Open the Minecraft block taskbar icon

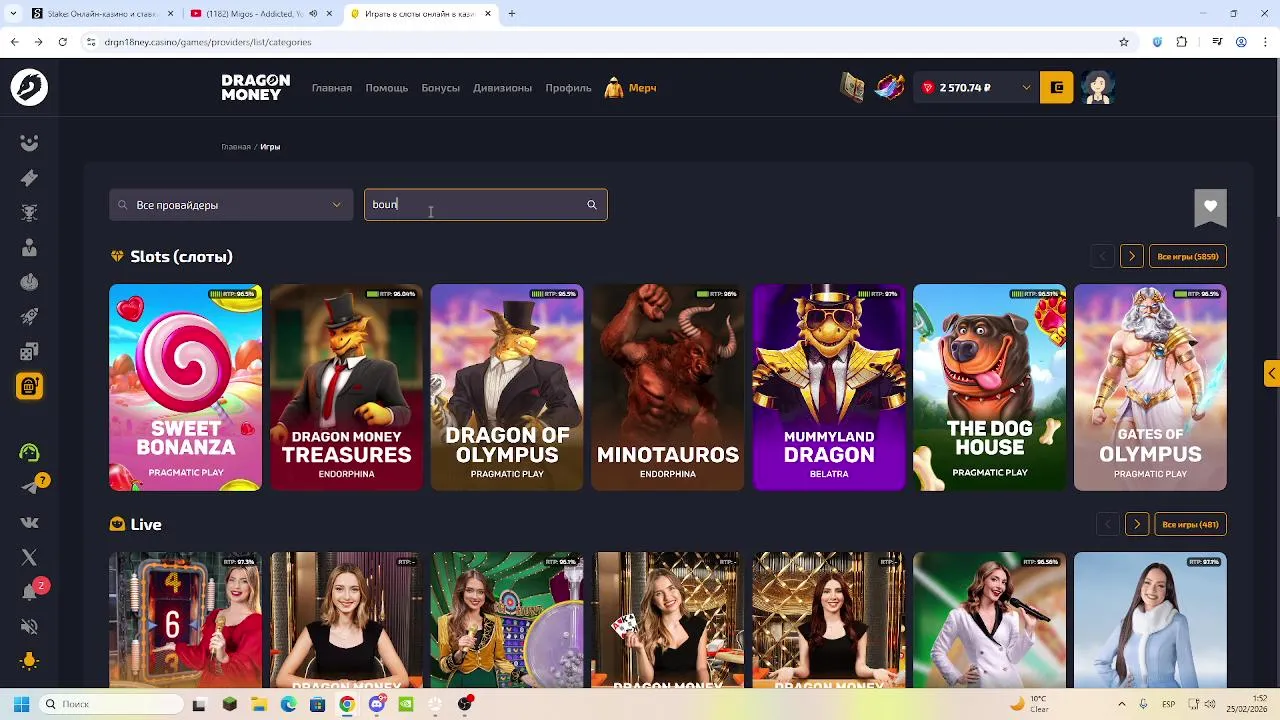point(230,704)
